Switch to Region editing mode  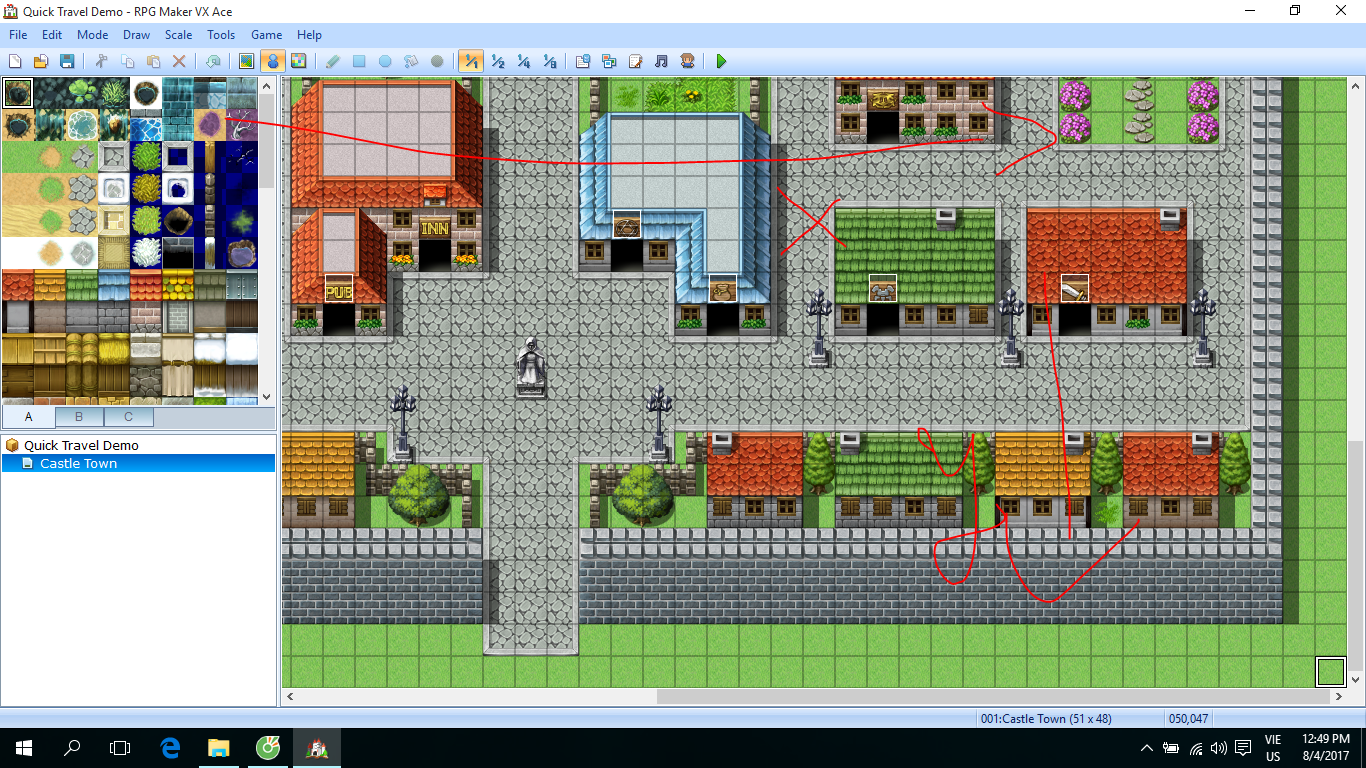[298, 61]
